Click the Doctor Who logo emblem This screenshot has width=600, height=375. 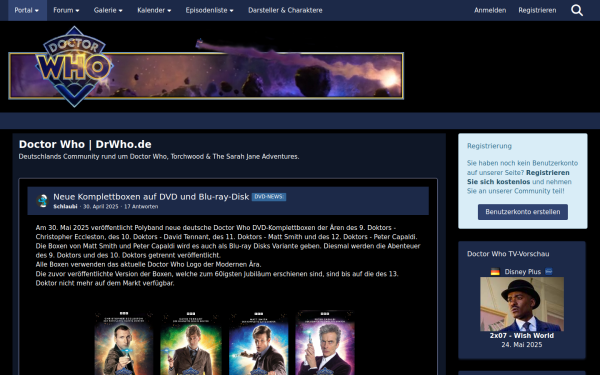74,67
